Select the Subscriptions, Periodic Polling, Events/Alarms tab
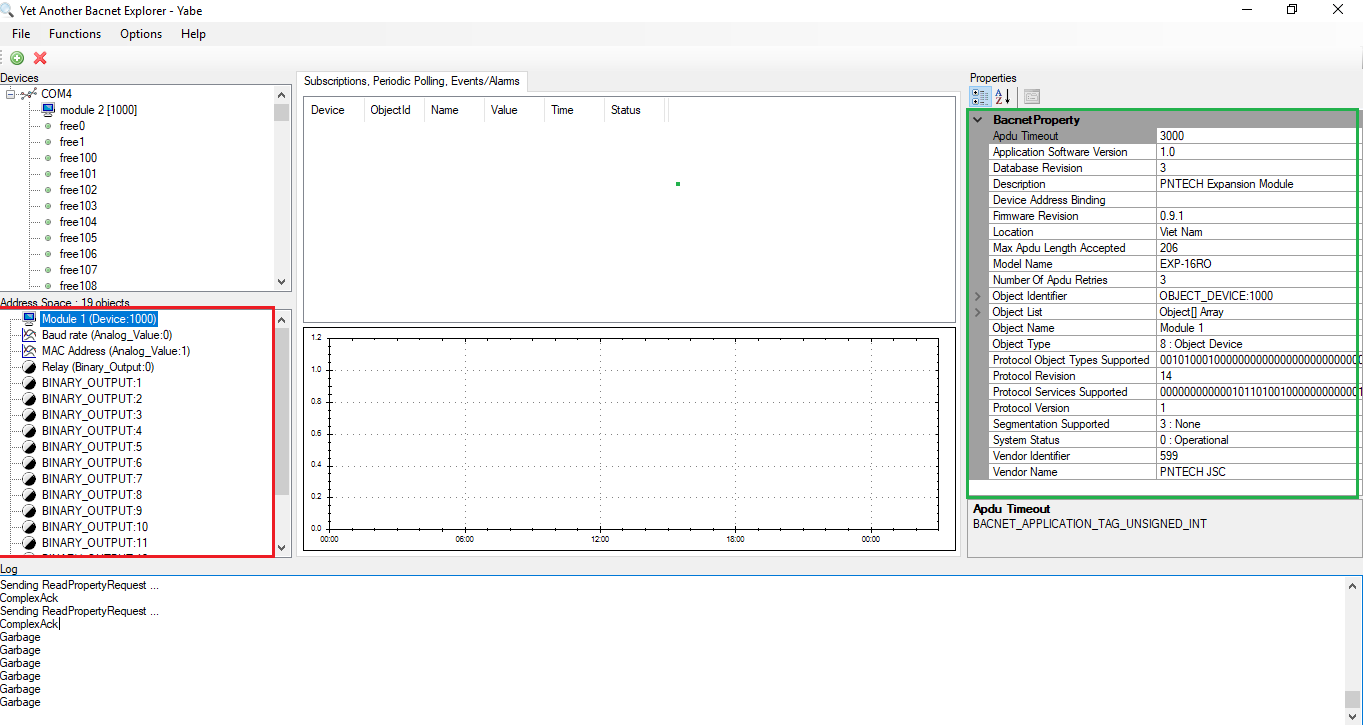The height and width of the screenshot is (725, 1363). click(x=411, y=81)
